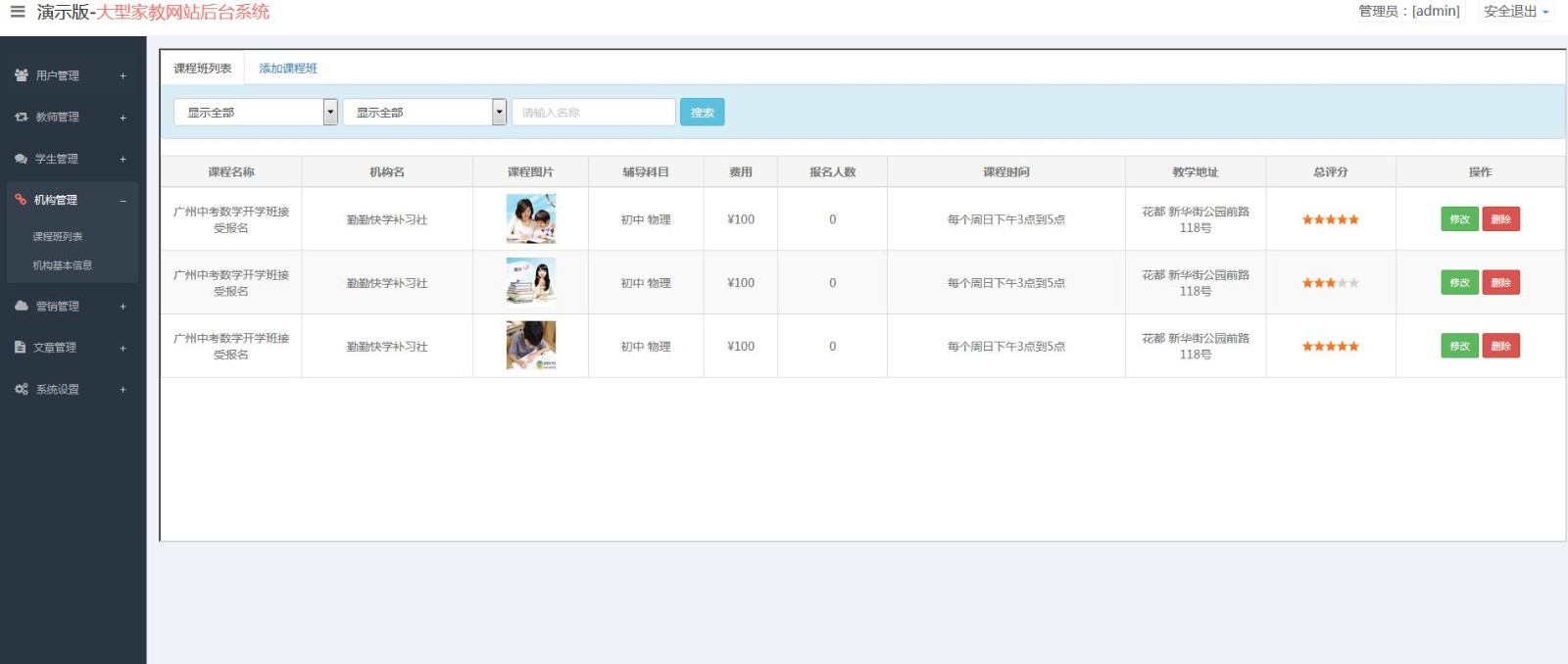Click the hamburger menu icon
This screenshot has width=1568, height=664.
pyautogui.click(x=18, y=12)
